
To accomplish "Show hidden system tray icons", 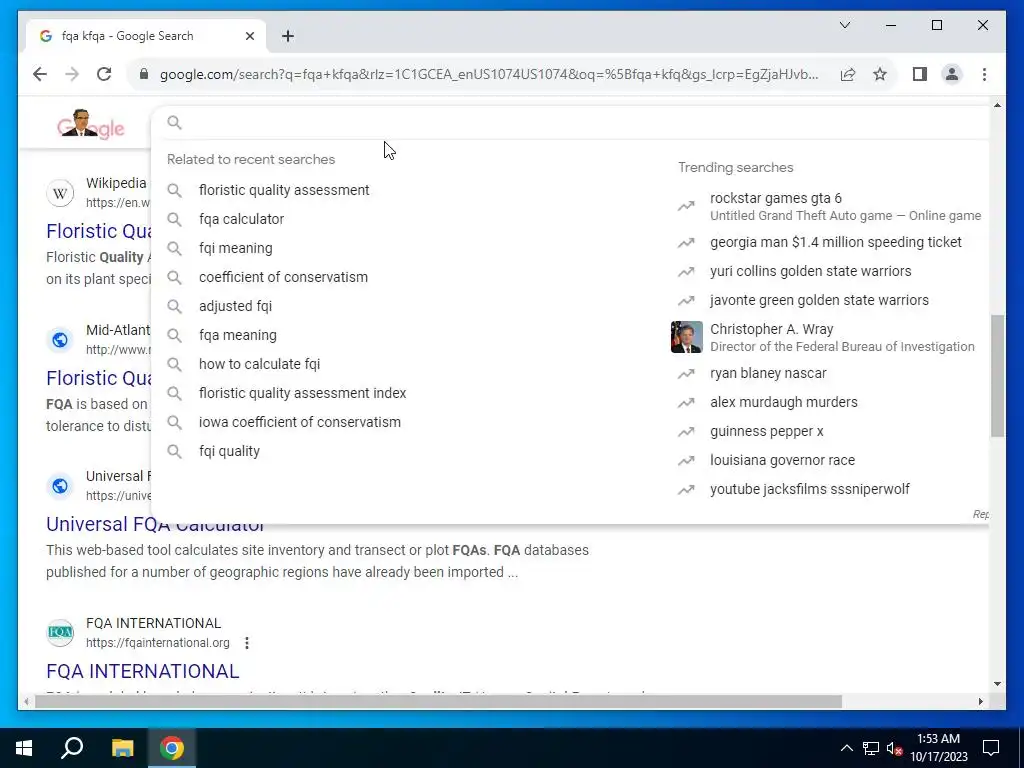I will coord(846,748).
